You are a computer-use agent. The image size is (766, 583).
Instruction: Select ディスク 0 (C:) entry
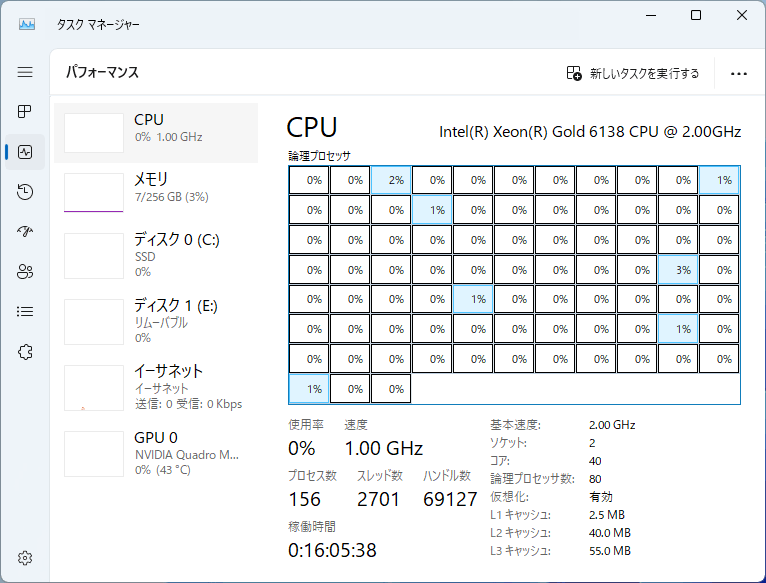click(x=156, y=255)
